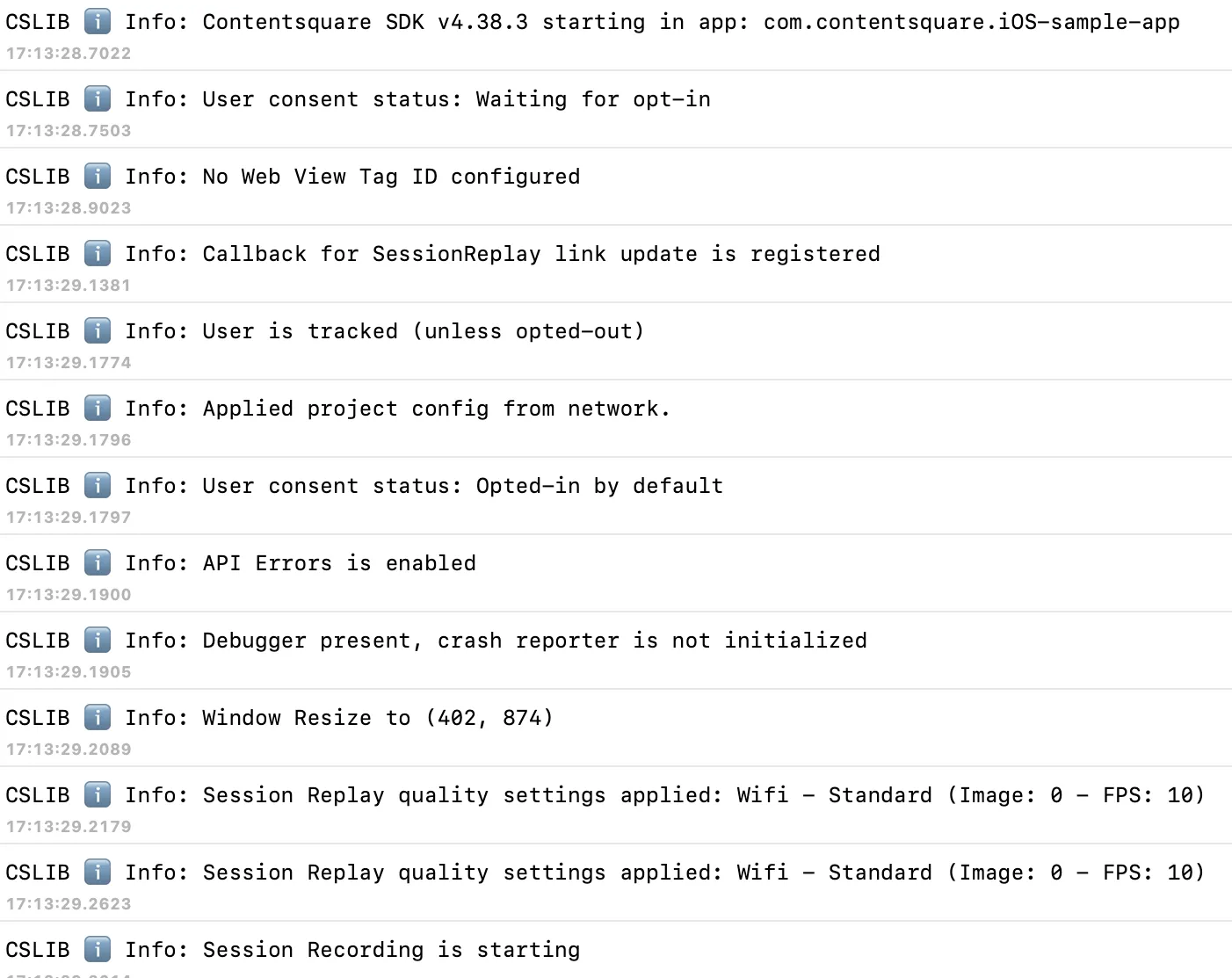This screenshot has width=1232, height=978.
Task: Select the API Errors is enabled log text
Action: [339, 563]
